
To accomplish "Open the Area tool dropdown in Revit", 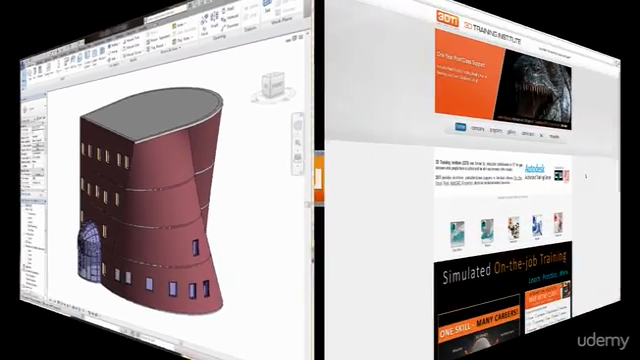I will (x=178, y=25).
